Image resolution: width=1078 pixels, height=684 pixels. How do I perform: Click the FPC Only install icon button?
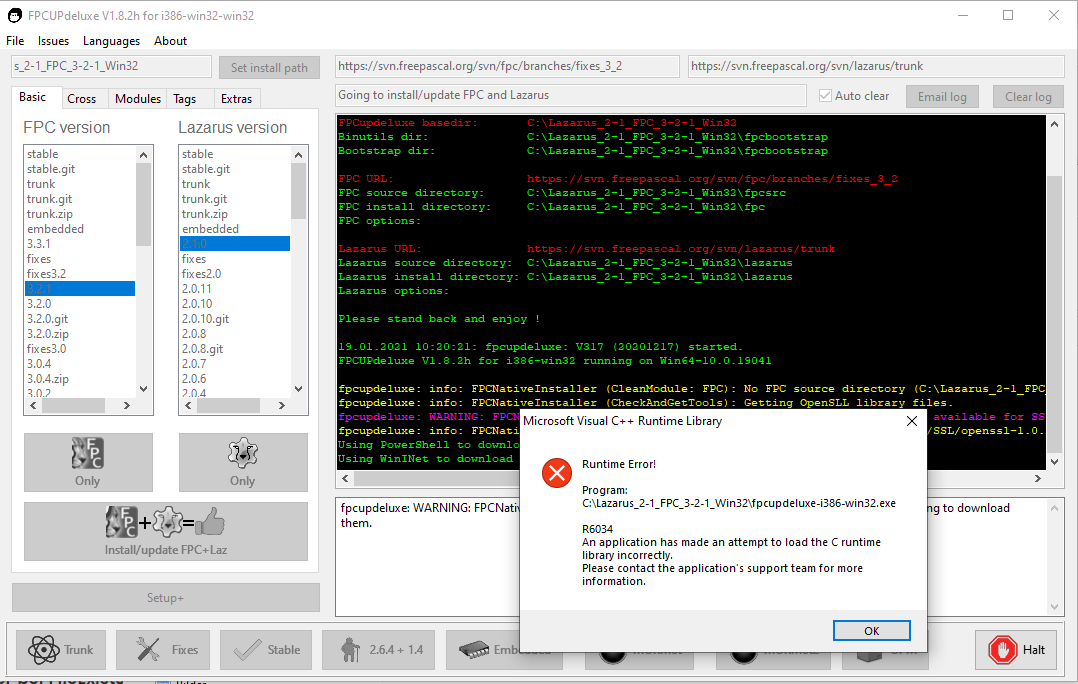88,462
